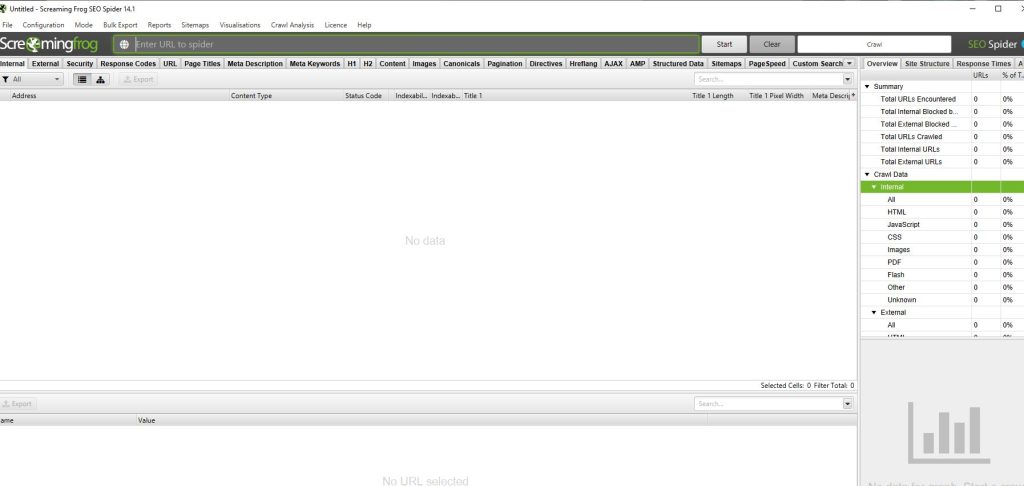Switch to the Pagination tab
The height and width of the screenshot is (486, 1024).
(x=505, y=63)
